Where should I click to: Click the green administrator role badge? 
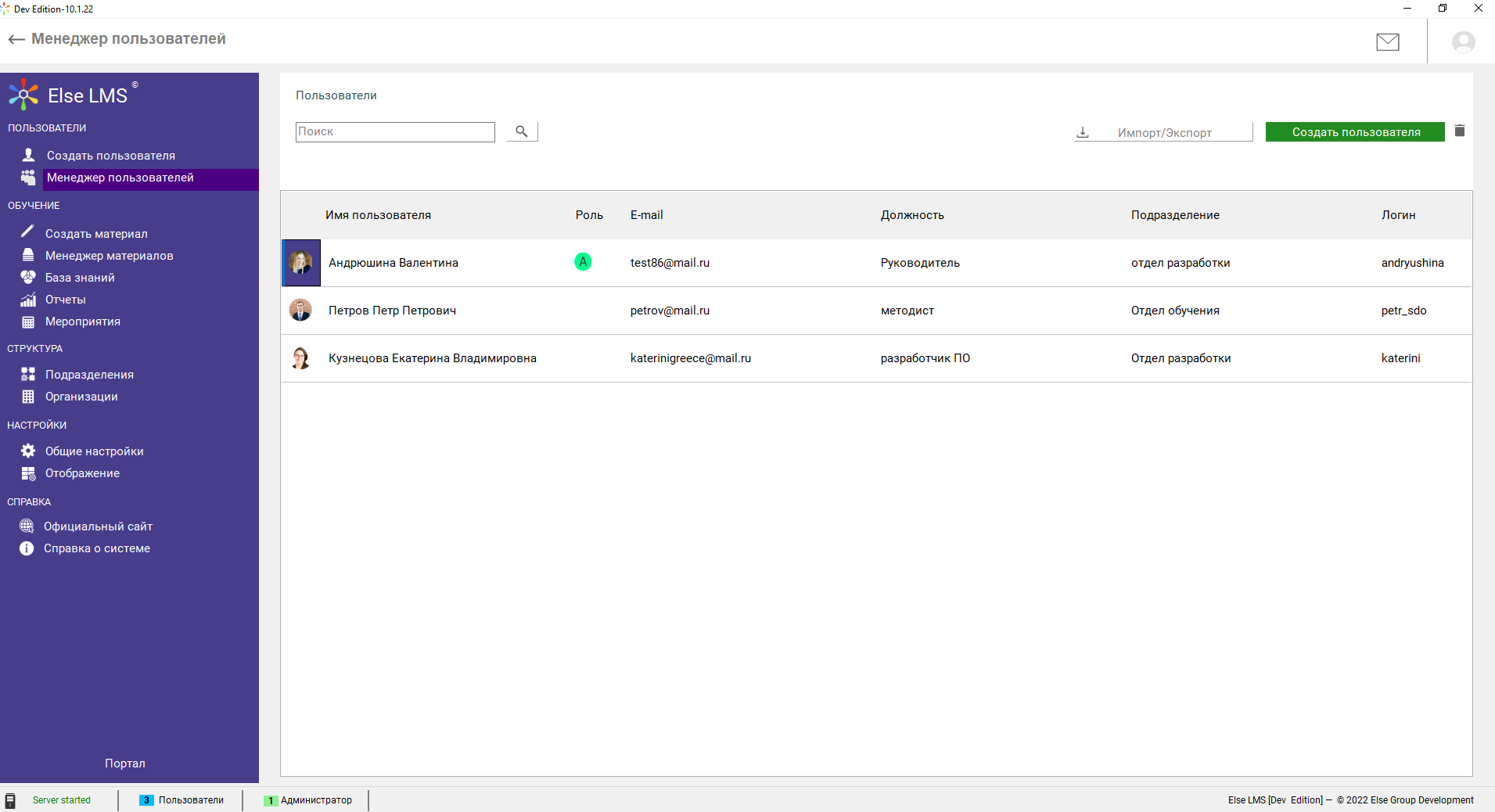[x=583, y=262]
